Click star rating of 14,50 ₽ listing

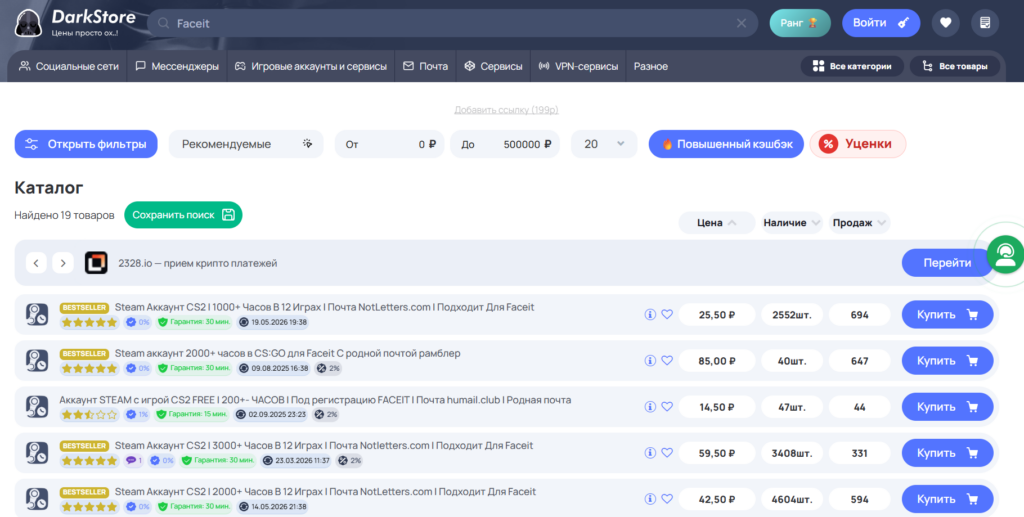89,415
